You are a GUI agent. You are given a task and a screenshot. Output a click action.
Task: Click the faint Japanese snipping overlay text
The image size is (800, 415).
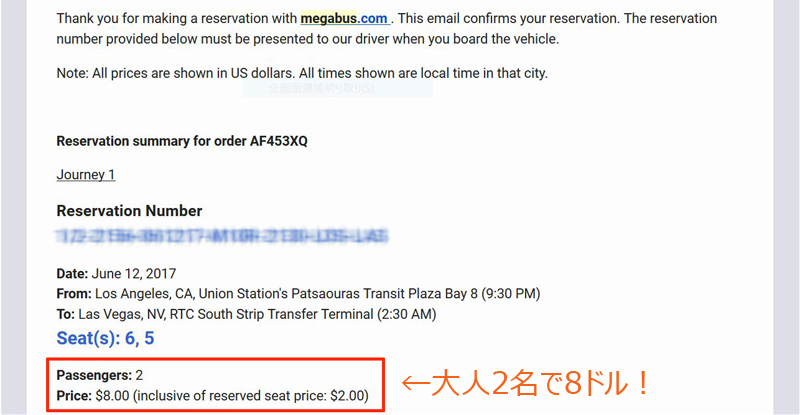[321, 88]
